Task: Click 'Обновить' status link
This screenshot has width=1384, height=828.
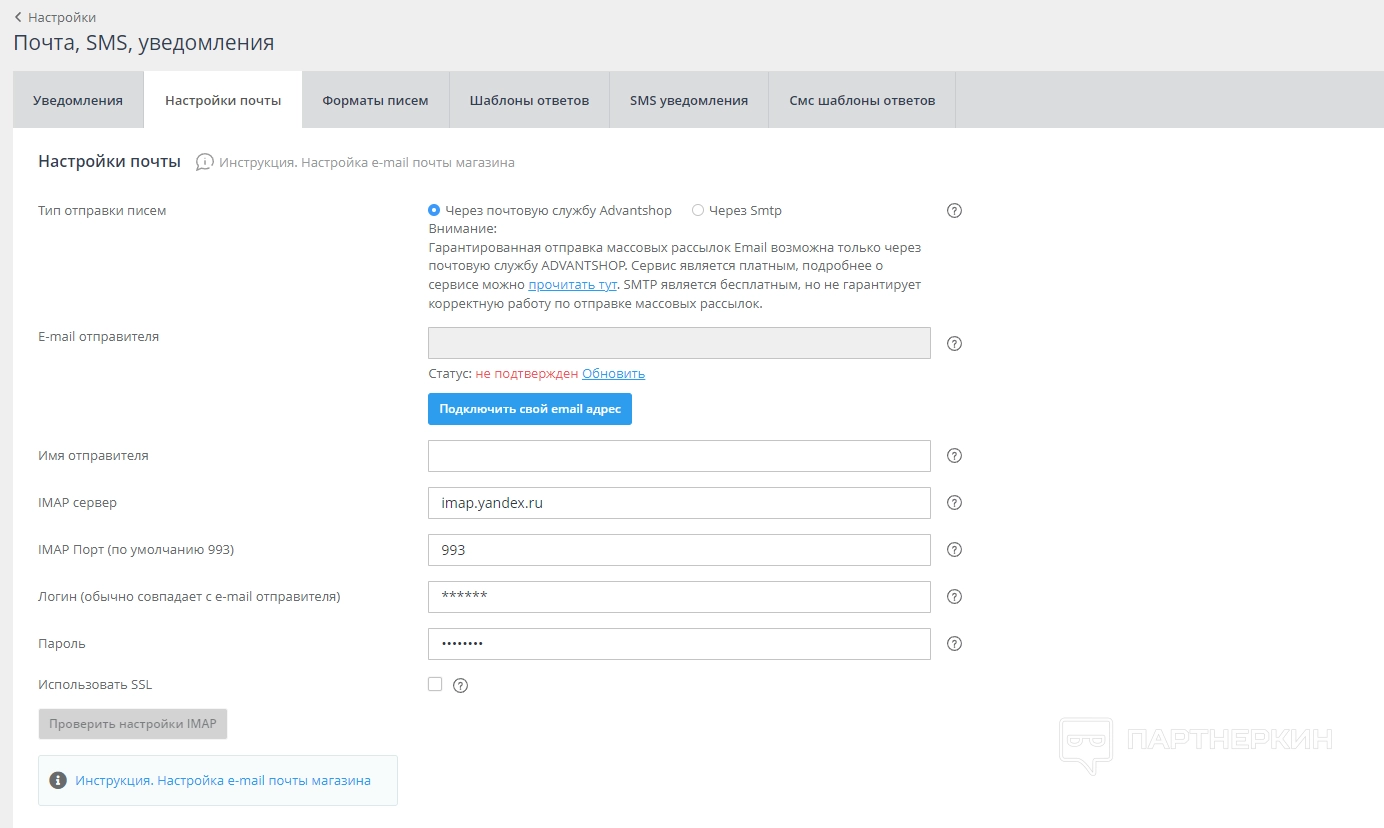Action: [x=613, y=374]
